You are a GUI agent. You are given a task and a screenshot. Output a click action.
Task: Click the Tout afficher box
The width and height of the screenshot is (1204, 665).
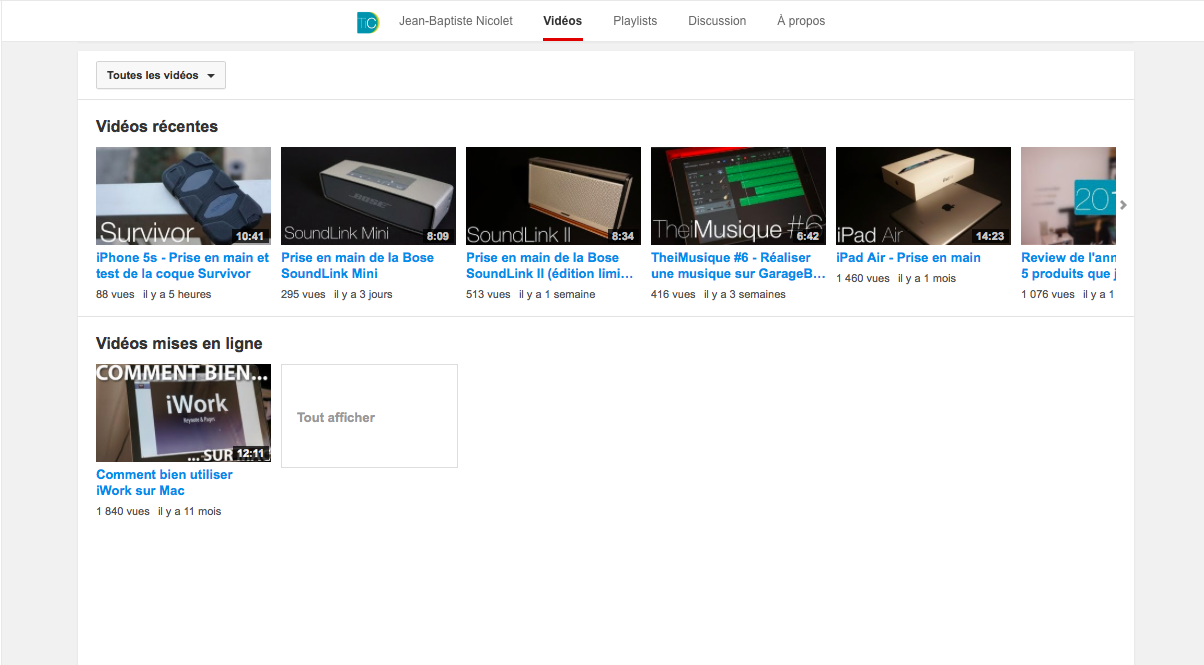[x=369, y=416]
